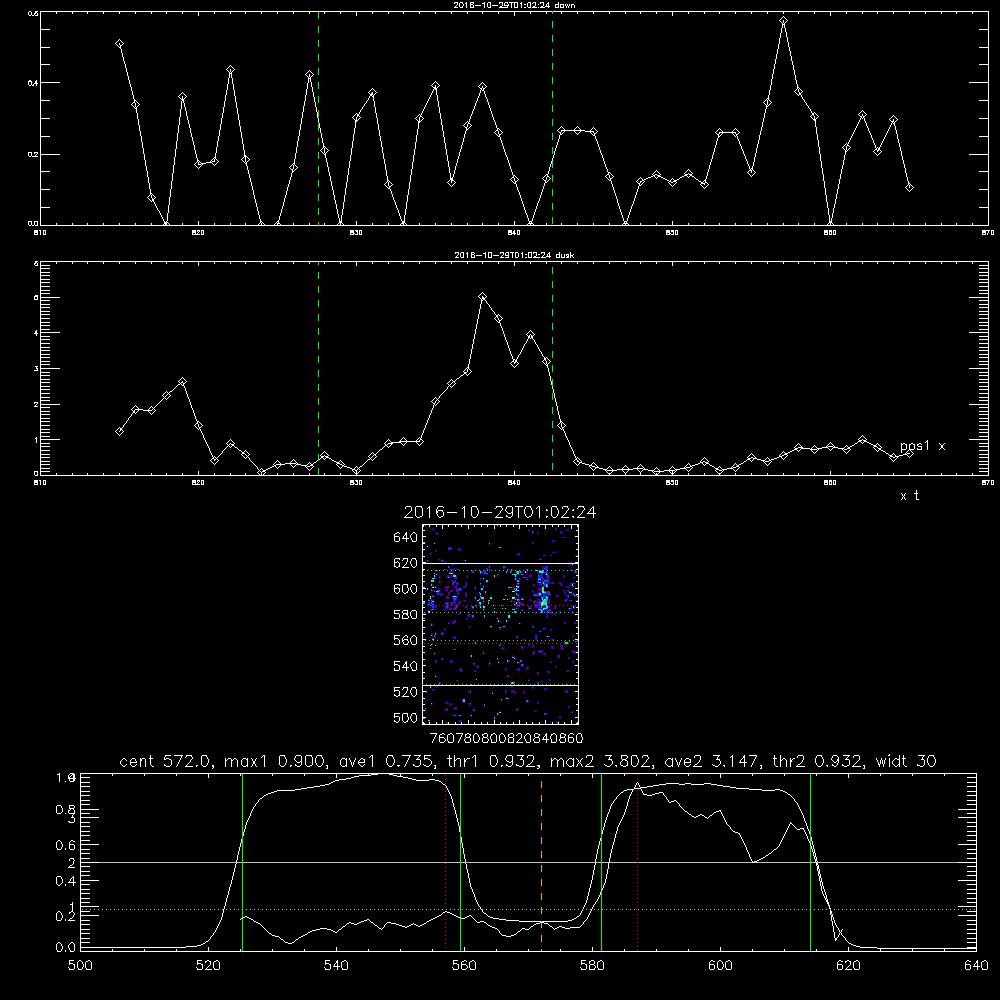The image size is (1000, 1000).
Task: Click the 500 label on spectrogram y-axis
Action: click(x=406, y=717)
